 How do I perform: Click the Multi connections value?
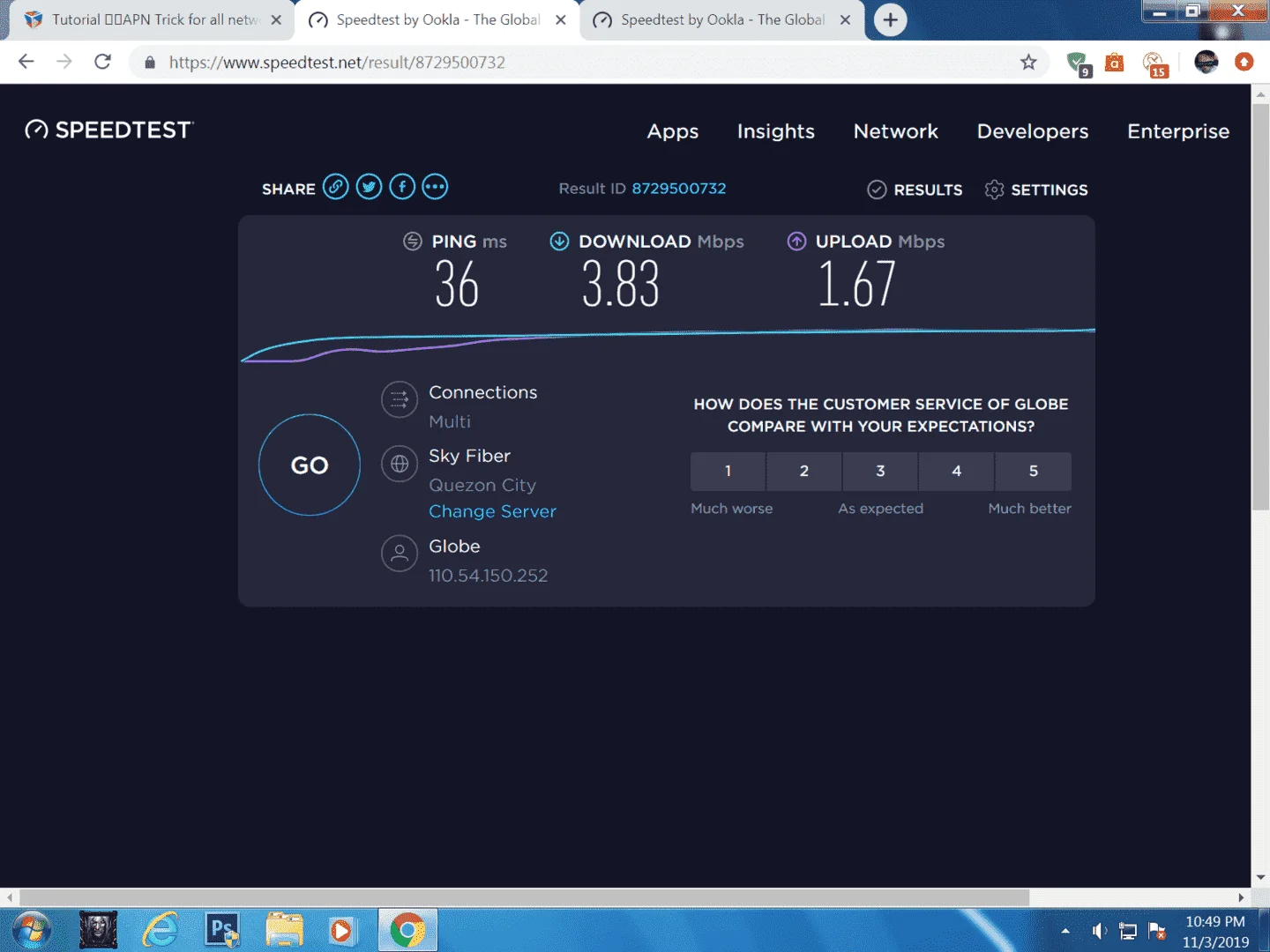[450, 421]
